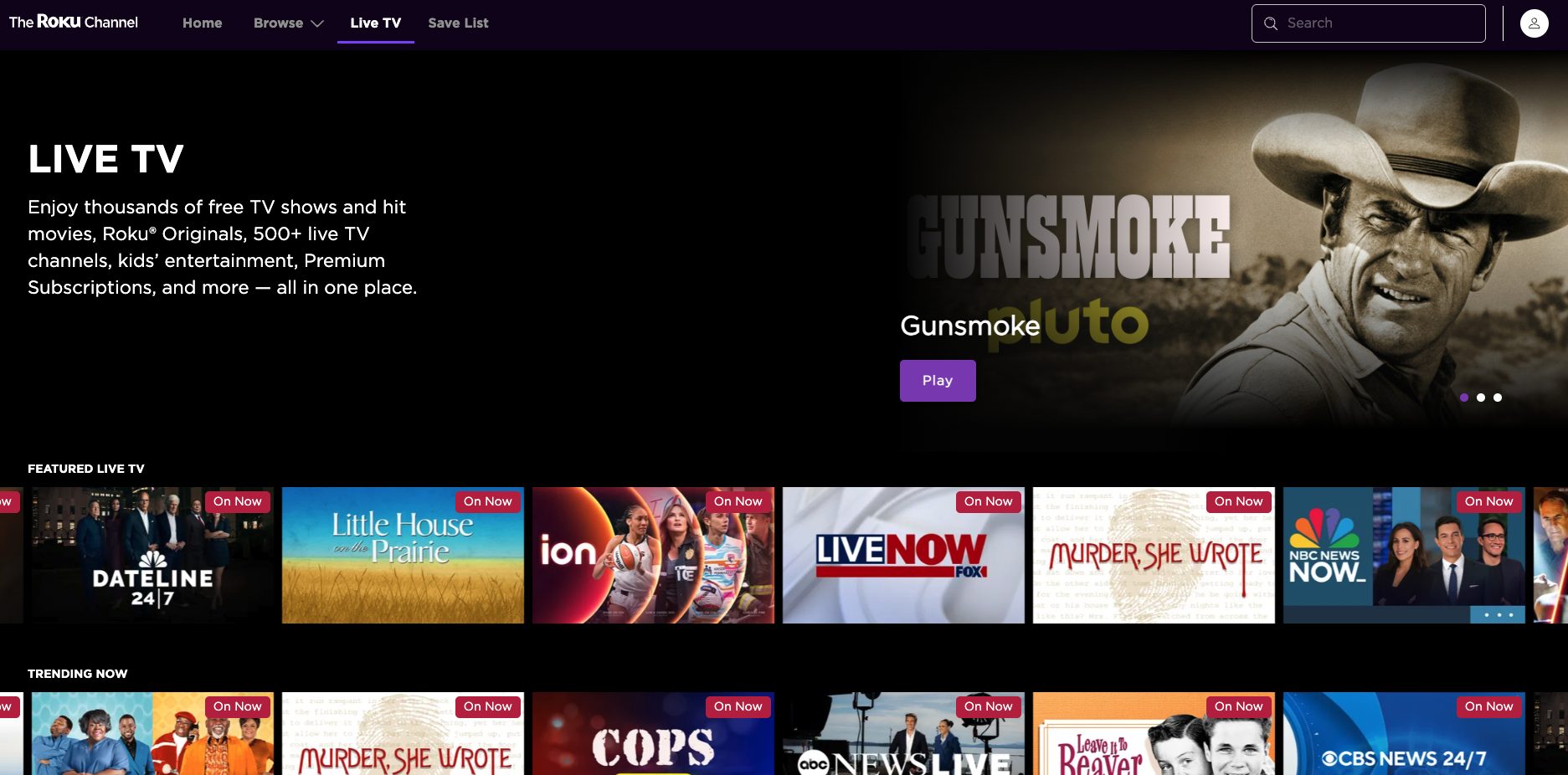The image size is (1568, 775).
Task: Click into the Search input field
Action: point(1368,23)
